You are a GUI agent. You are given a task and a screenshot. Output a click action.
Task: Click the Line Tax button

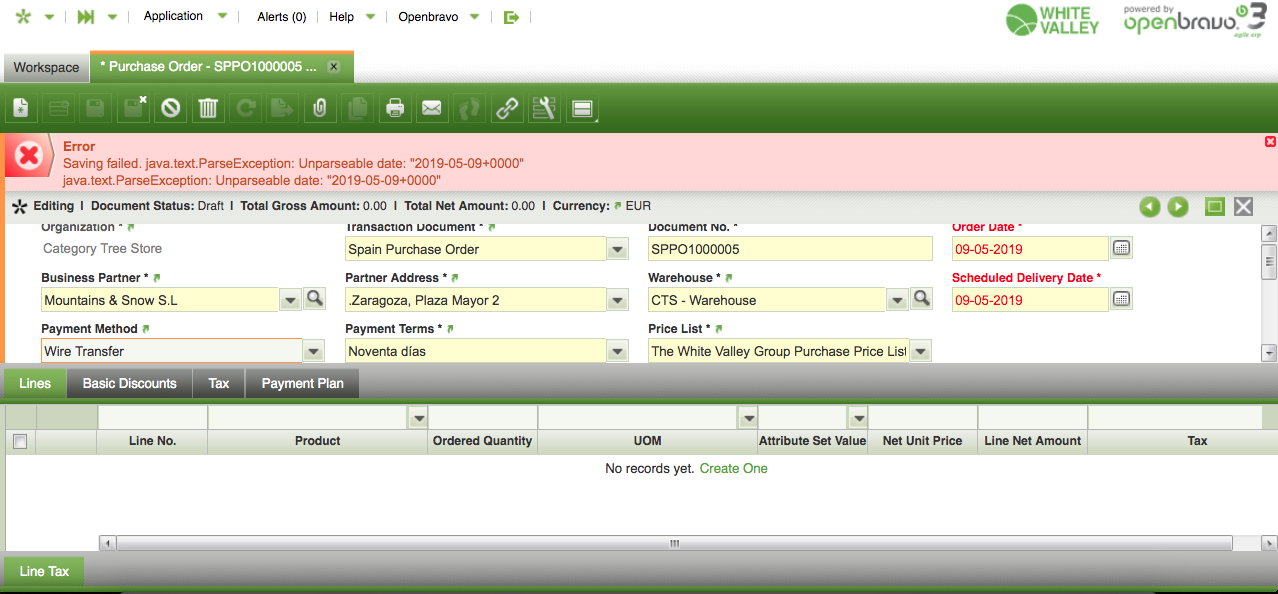click(x=44, y=571)
